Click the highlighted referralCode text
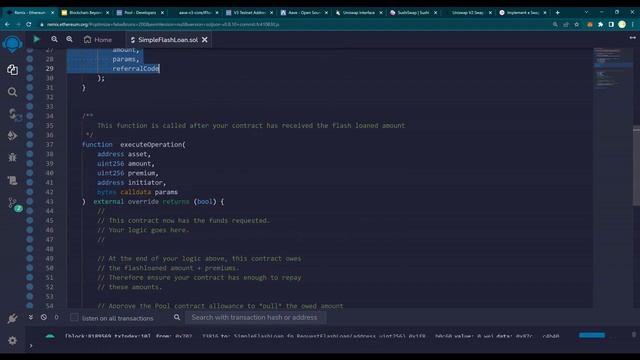 click(136, 68)
